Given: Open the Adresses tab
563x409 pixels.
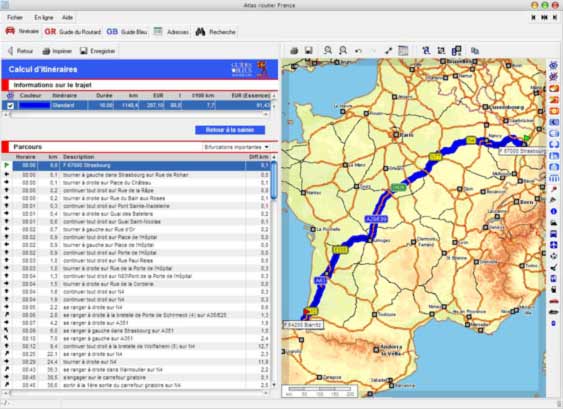Looking at the screenshot, I should [x=171, y=32].
